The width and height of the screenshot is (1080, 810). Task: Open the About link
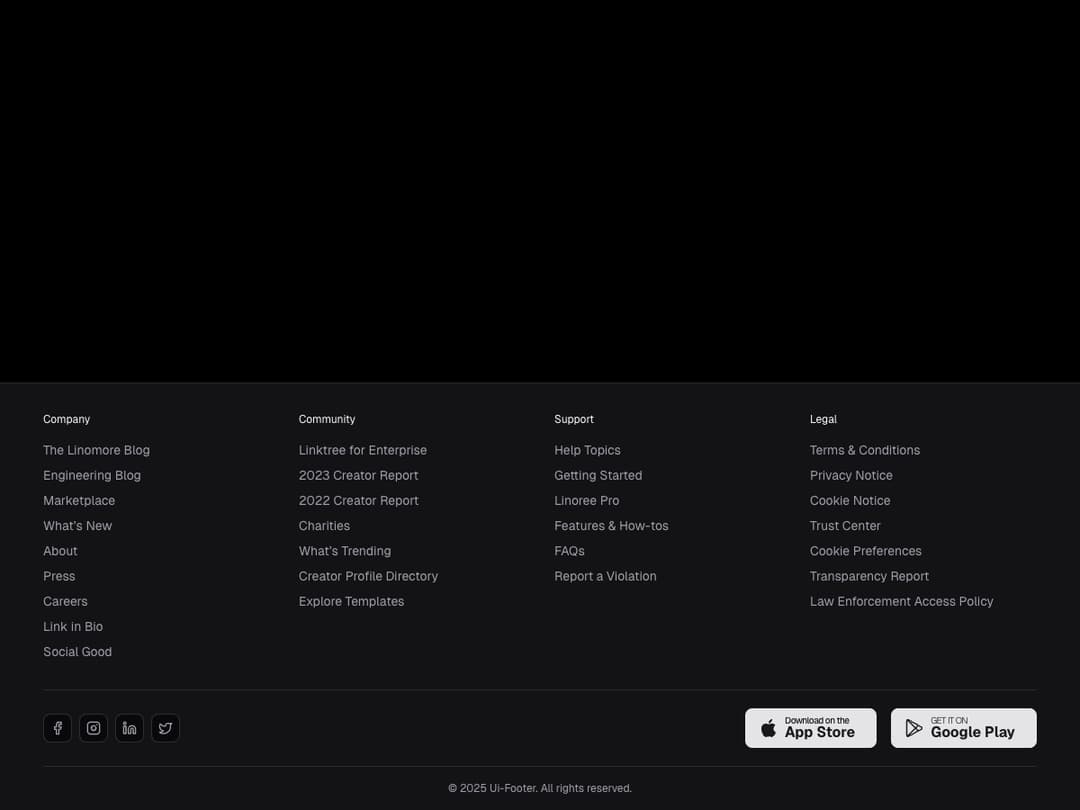tap(61, 551)
